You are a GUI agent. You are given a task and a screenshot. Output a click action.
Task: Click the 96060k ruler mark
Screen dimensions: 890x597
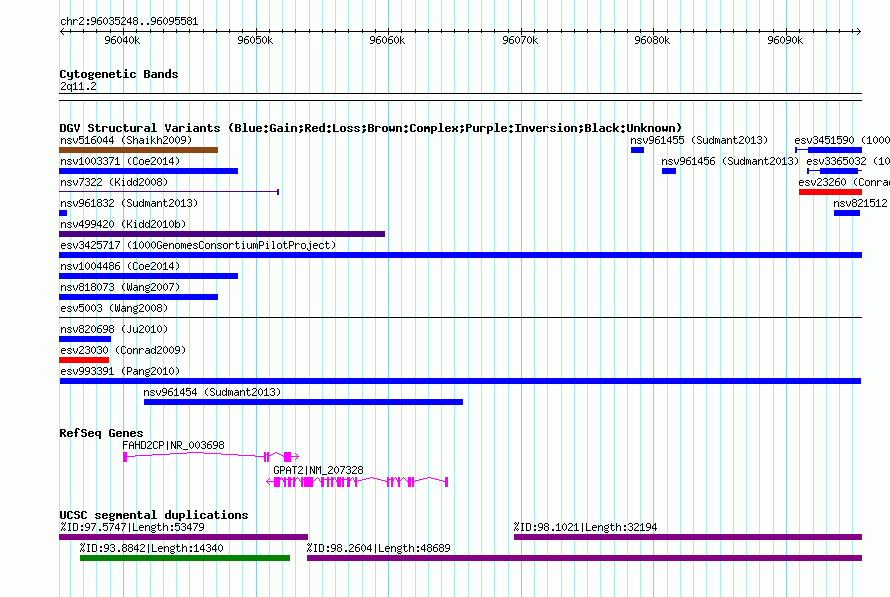click(387, 40)
